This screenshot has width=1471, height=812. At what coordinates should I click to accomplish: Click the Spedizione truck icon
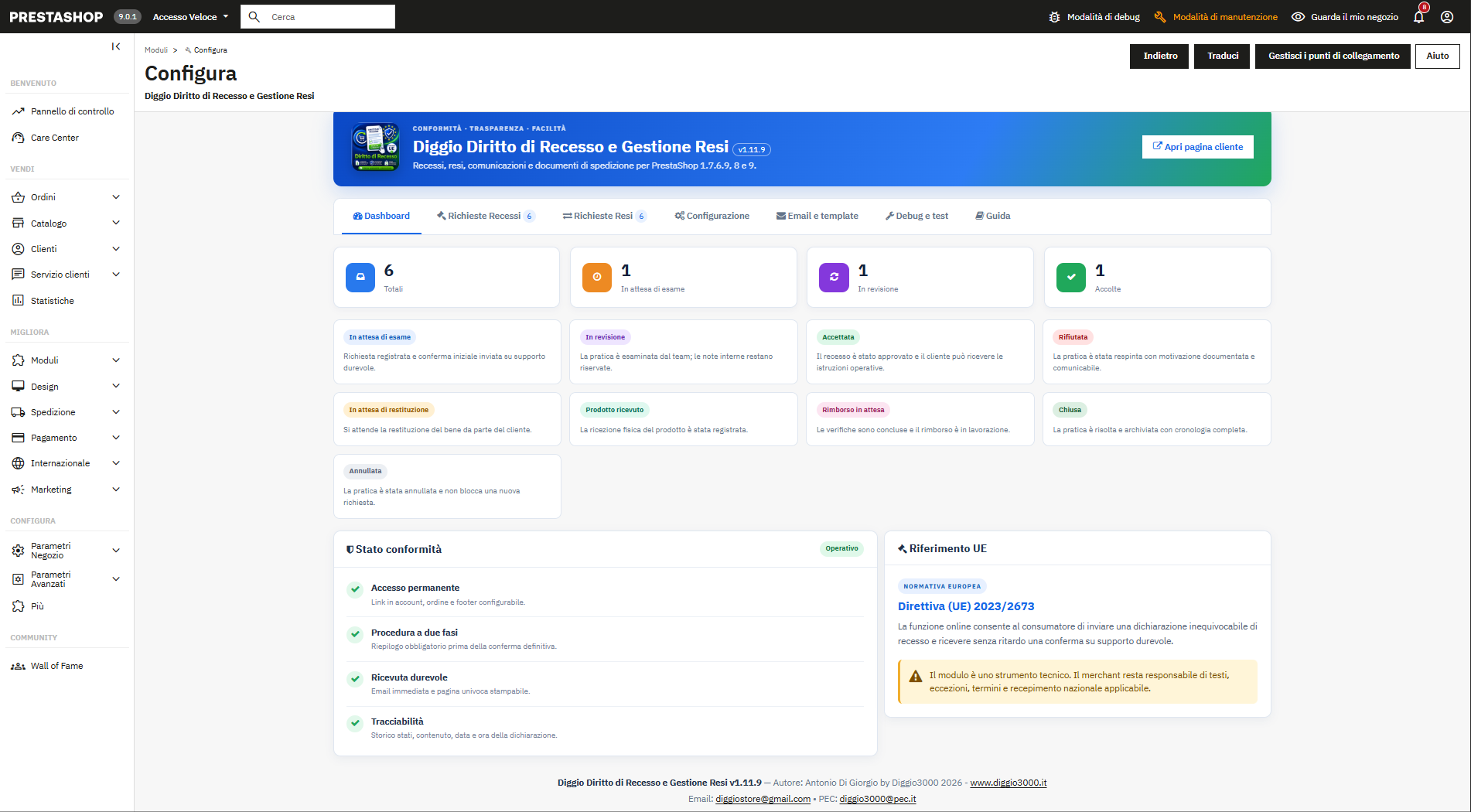(x=18, y=412)
